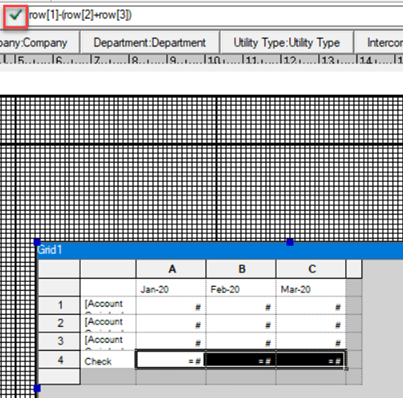Select row 4 header

[x=59, y=359]
